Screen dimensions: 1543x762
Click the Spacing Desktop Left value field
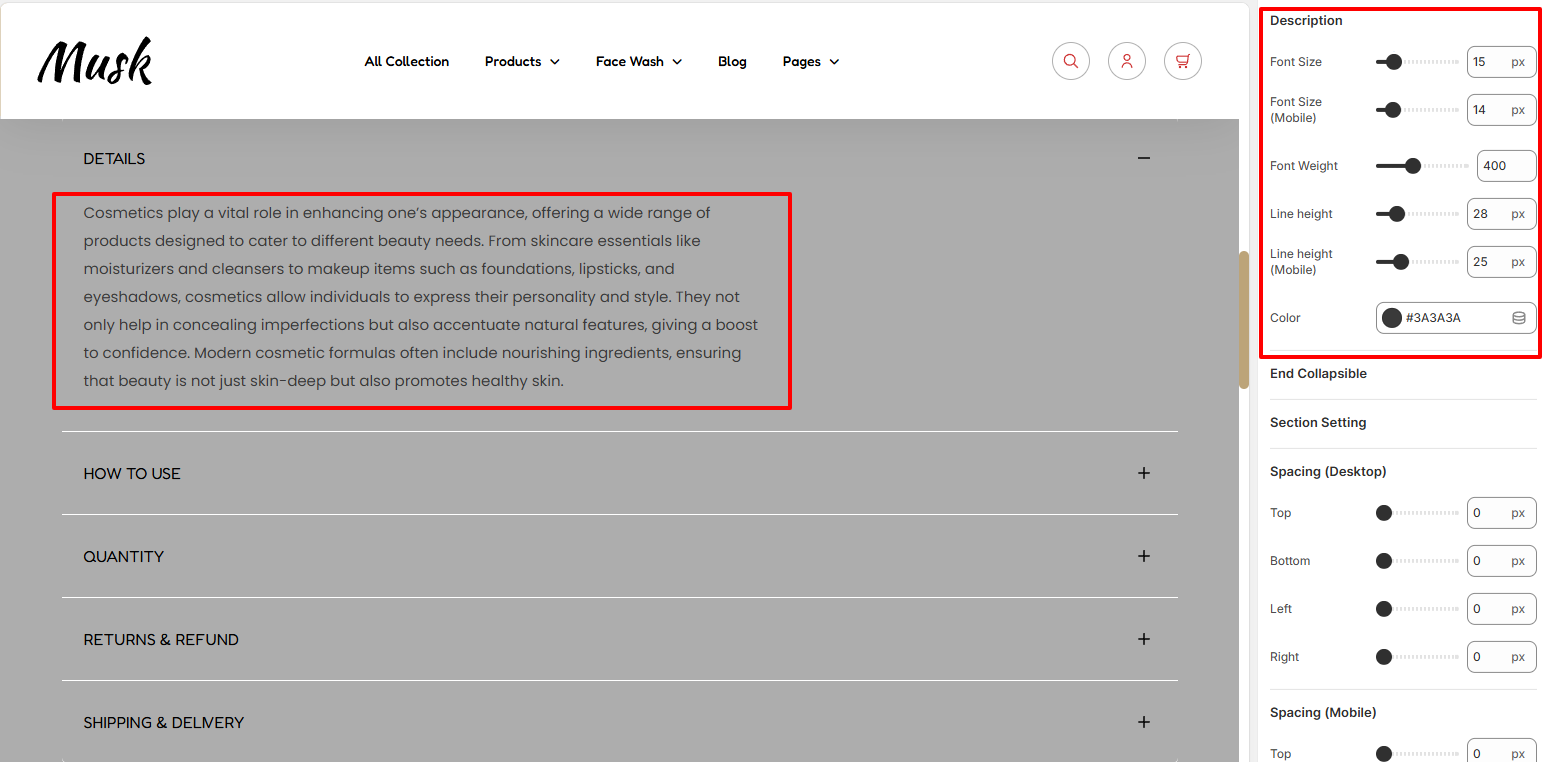click(x=1501, y=609)
